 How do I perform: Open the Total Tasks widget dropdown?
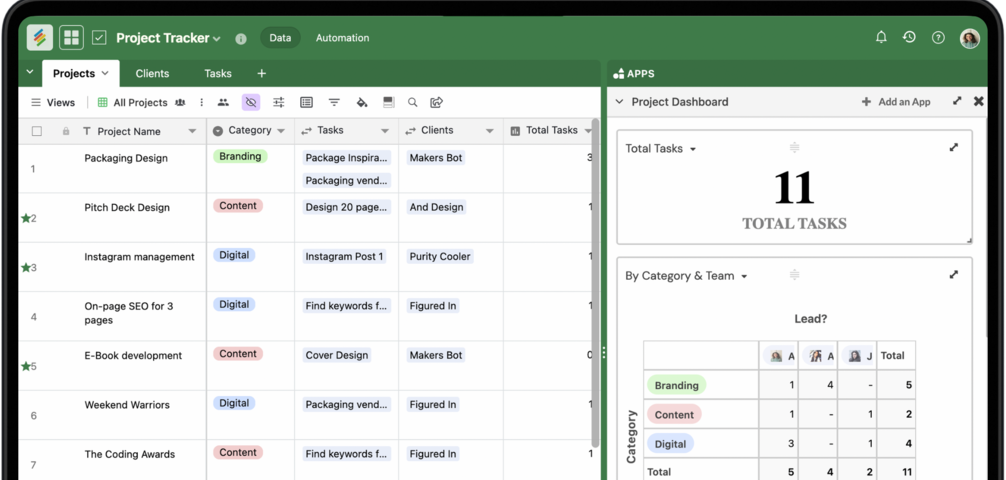(x=693, y=149)
